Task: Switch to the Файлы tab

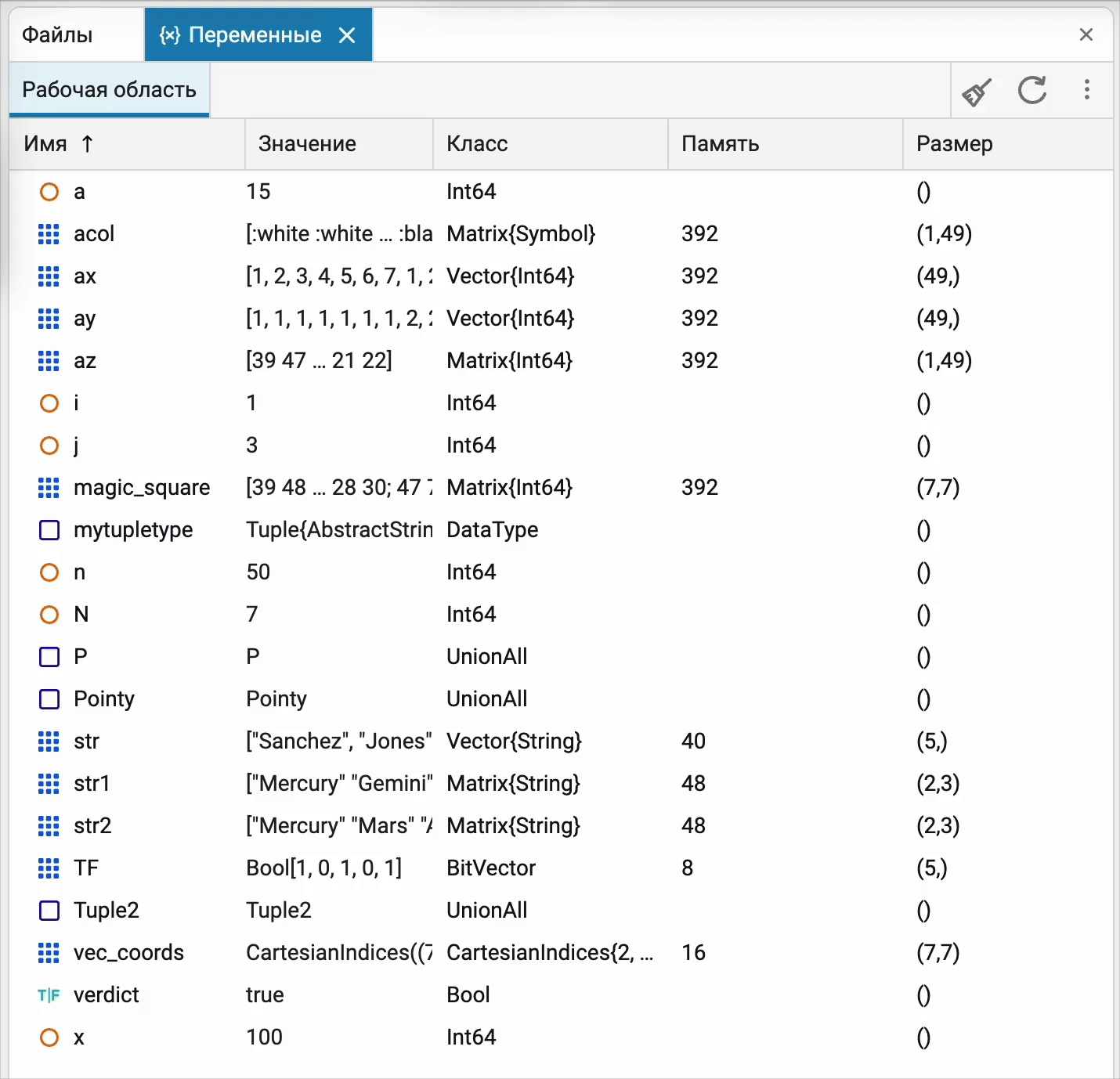Action: pos(57,35)
